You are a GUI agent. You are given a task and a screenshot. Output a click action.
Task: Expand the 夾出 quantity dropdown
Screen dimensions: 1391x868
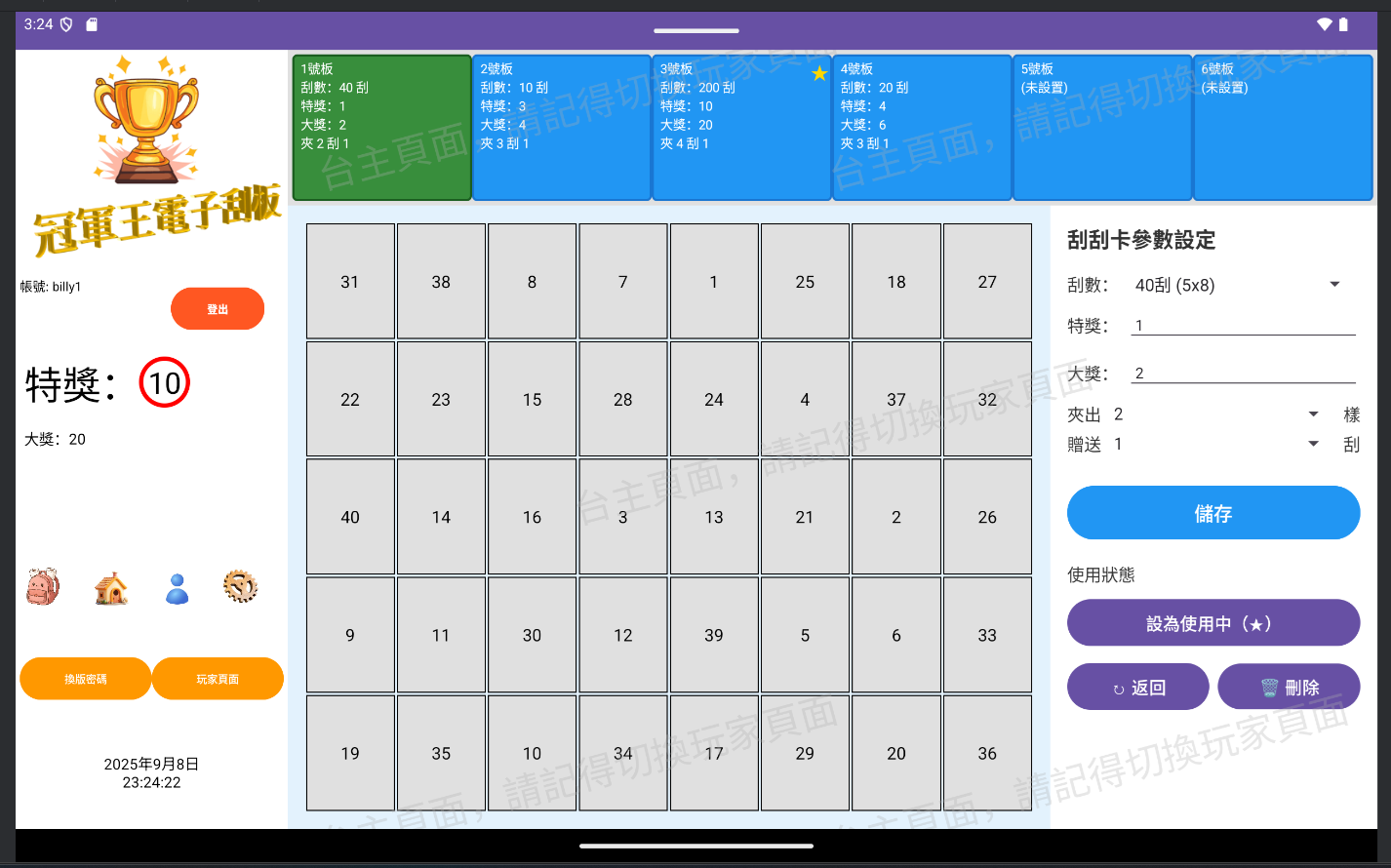click(1312, 414)
